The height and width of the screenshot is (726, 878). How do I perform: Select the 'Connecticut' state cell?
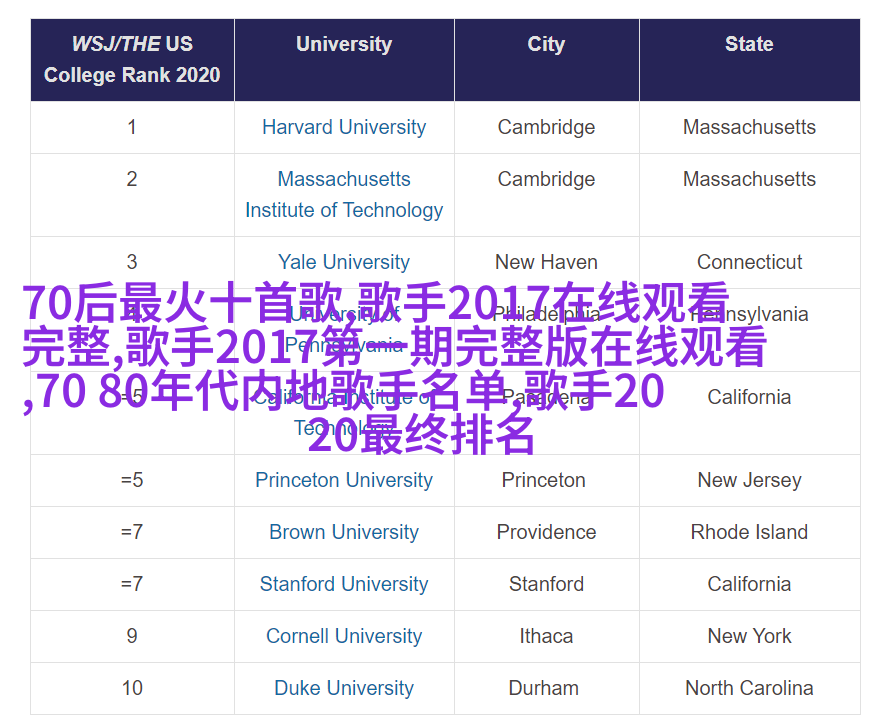coord(749,262)
